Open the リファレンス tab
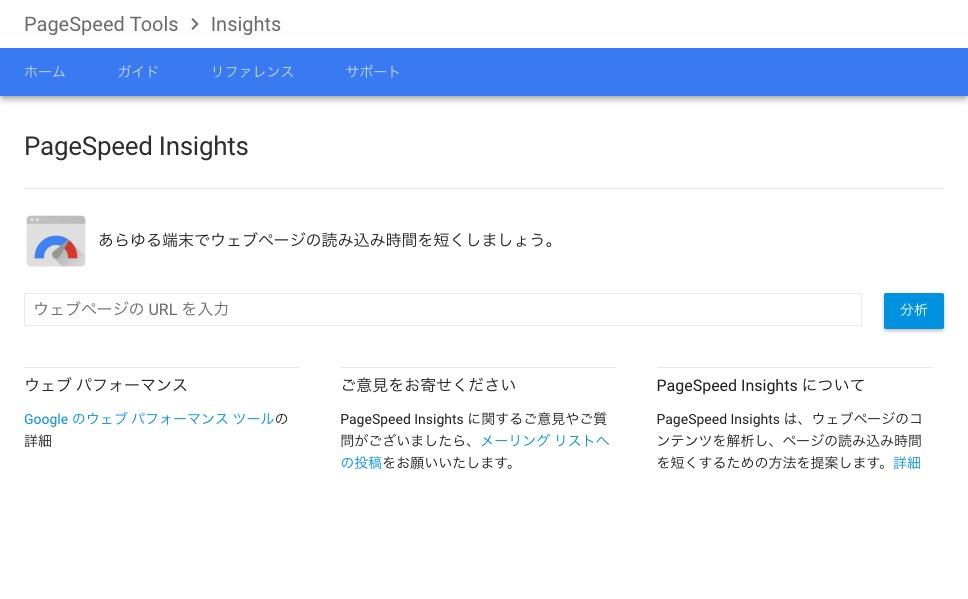Image resolution: width=968 pixels, height=599 pixels. pyautogui.click(x=252, y=72)
